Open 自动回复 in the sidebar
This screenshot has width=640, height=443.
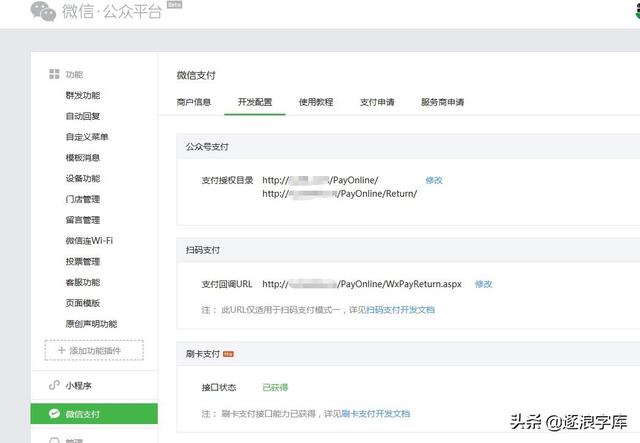(83, 116)
